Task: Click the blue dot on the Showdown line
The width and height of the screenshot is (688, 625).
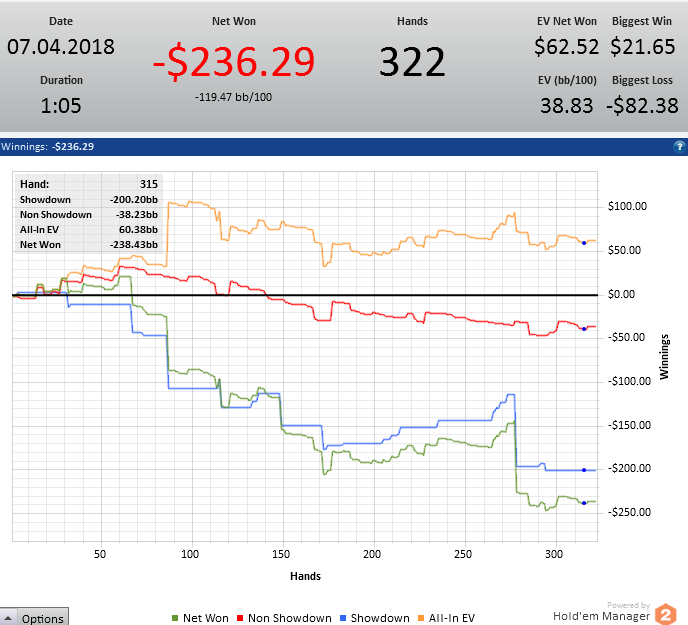Action: (584, 470)
